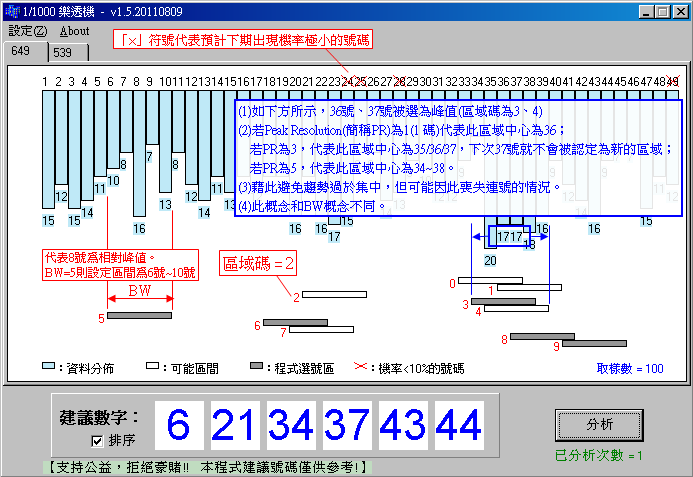Click the app icon in title bar

point(11,10)
